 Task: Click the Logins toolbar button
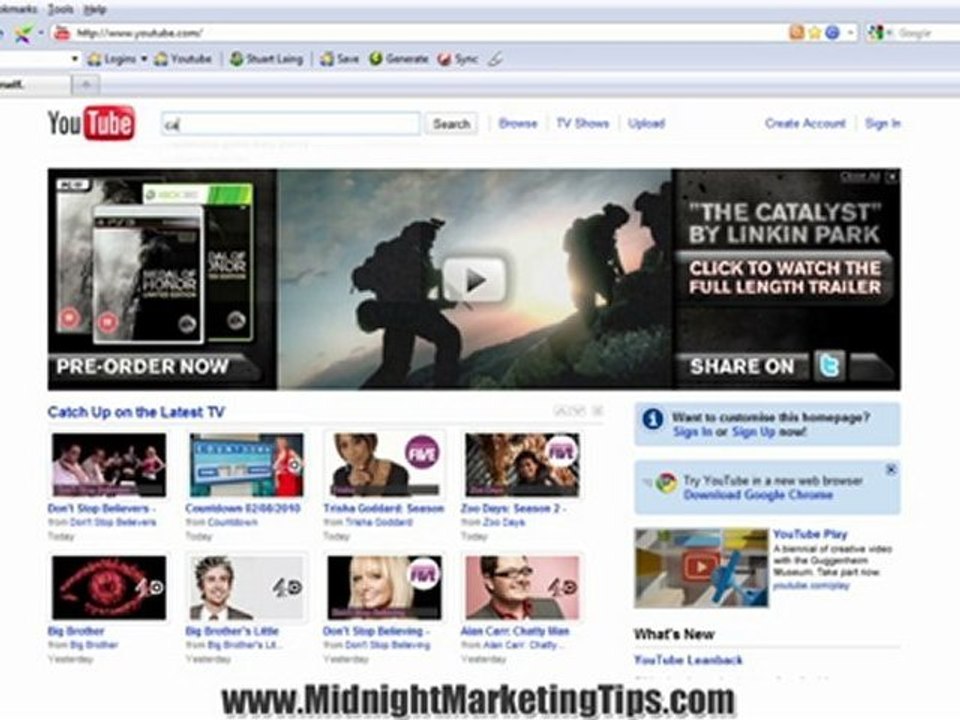point(112,59)
